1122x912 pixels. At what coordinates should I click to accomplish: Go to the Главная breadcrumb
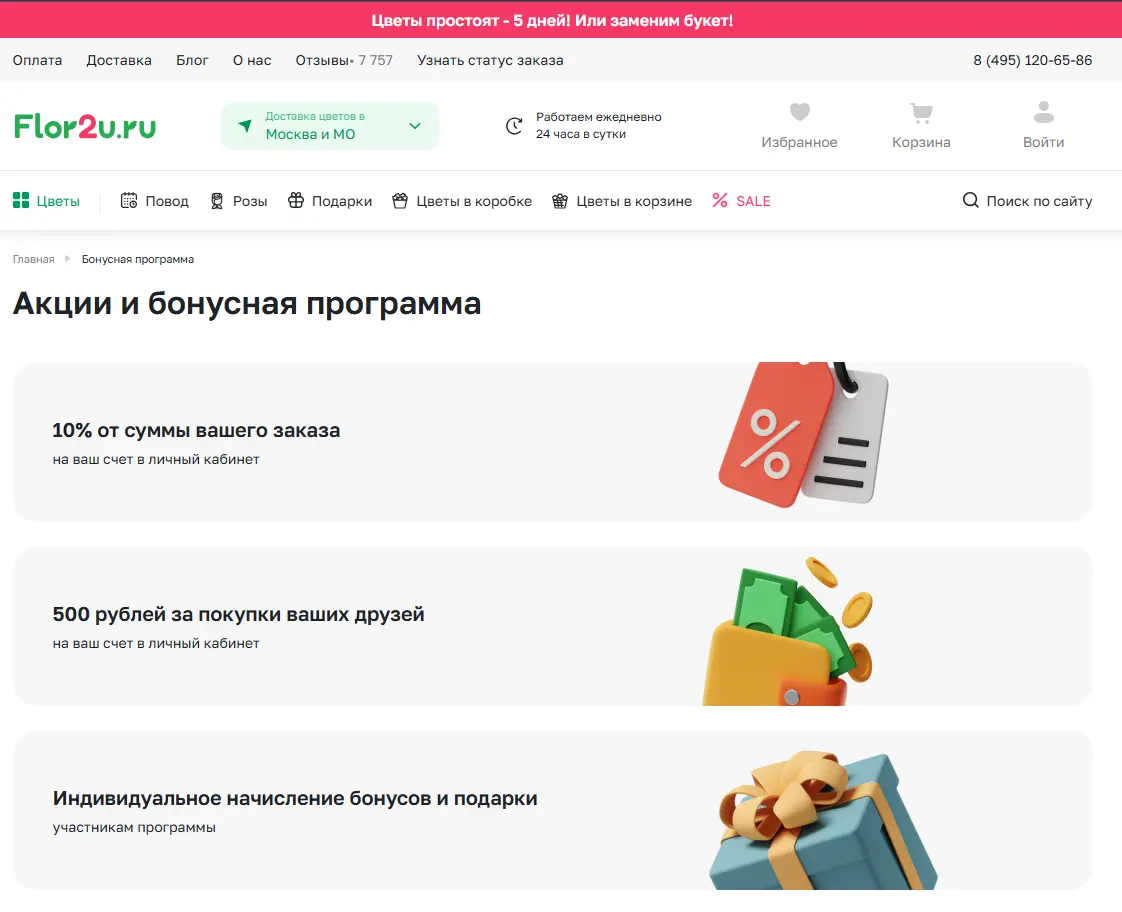[x=34, y=259]
